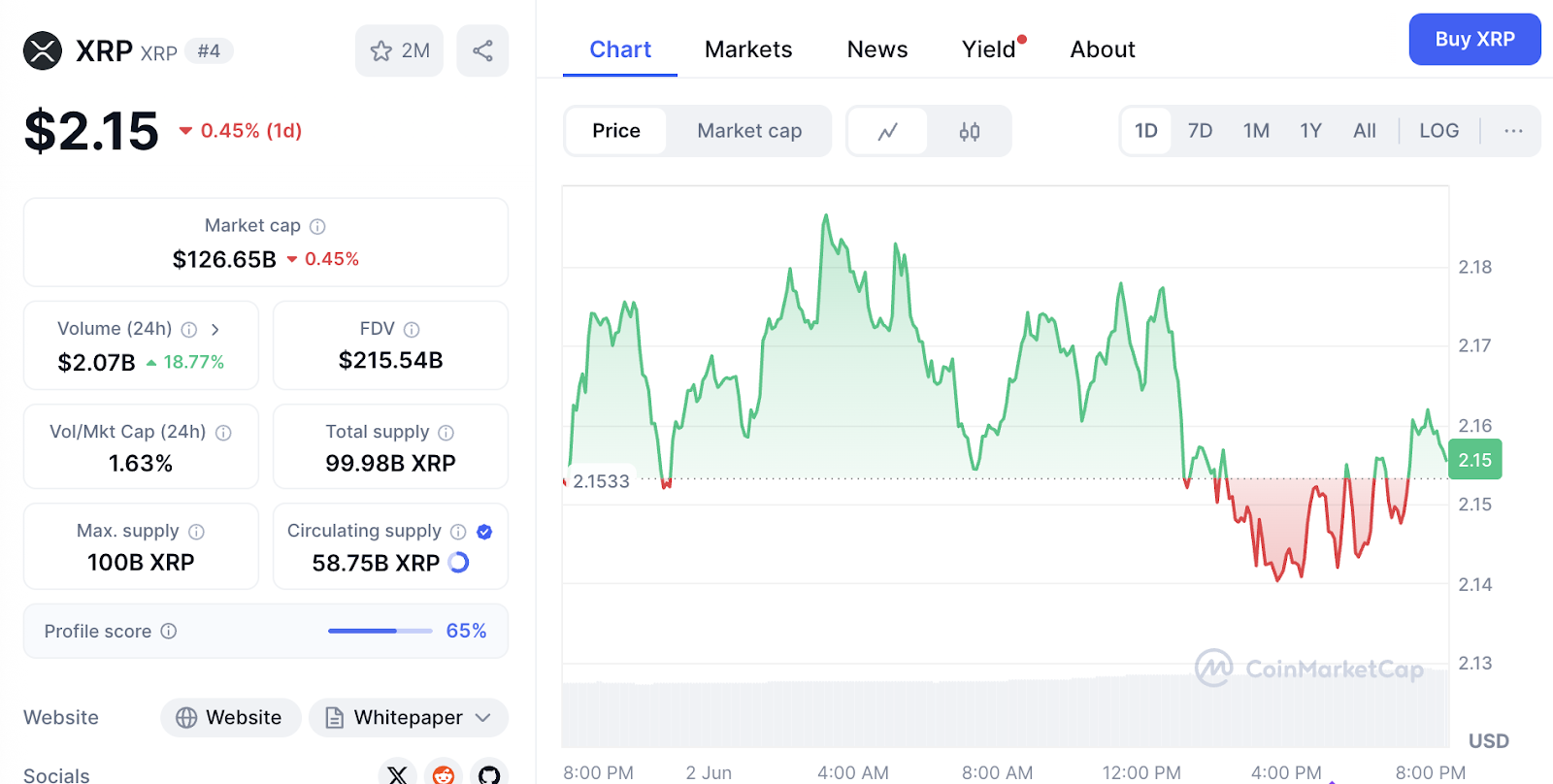Click the 2.15 current price tag on the chart
Screen dimensions: 1553x784
coord(1475,460)
